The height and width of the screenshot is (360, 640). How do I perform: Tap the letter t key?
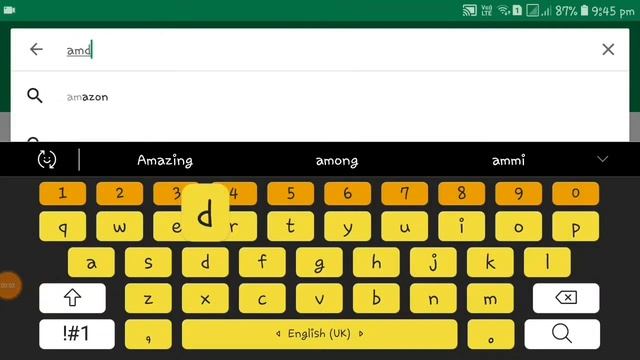coord(291,226)
